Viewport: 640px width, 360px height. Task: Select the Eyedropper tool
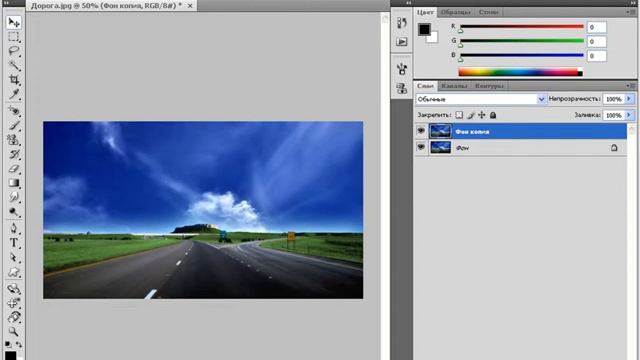coord(14,94)
